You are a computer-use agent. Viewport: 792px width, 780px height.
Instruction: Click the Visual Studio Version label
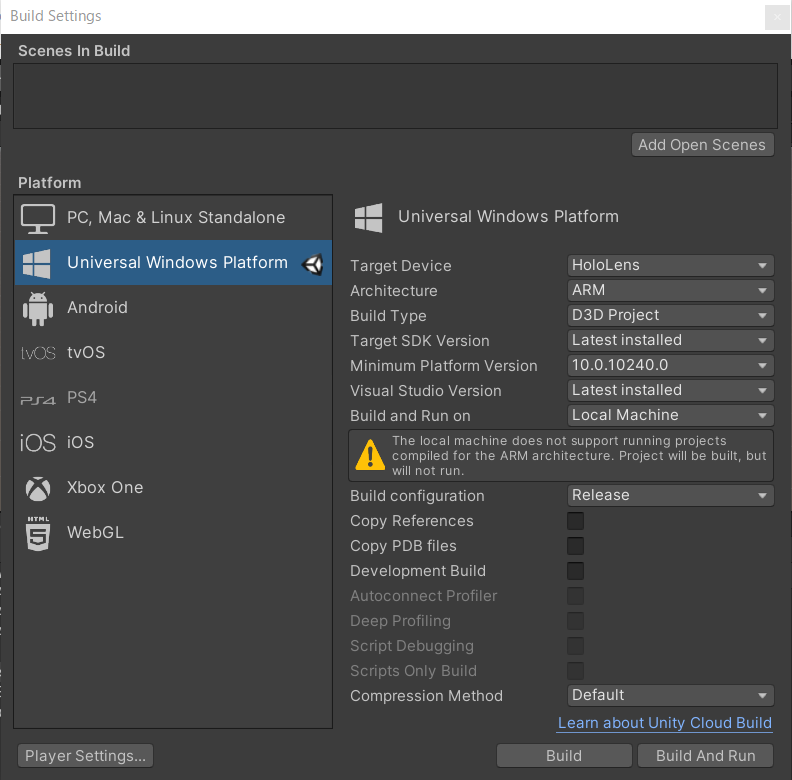coord(426,391)
